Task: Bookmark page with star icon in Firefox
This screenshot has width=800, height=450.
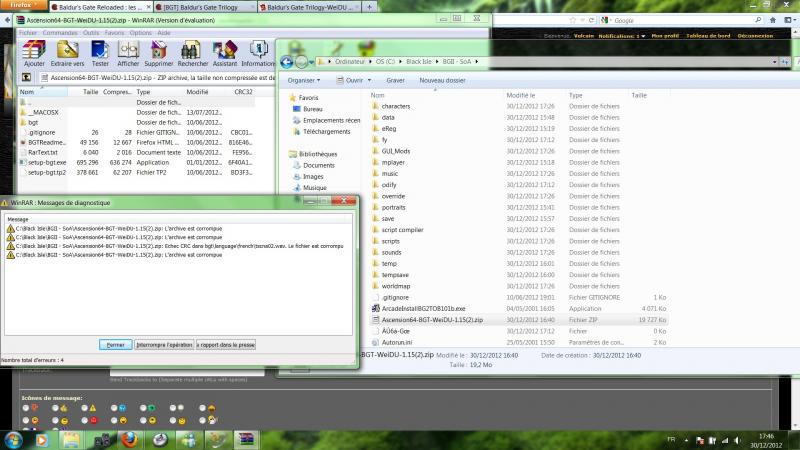Action: click(573, 20)
